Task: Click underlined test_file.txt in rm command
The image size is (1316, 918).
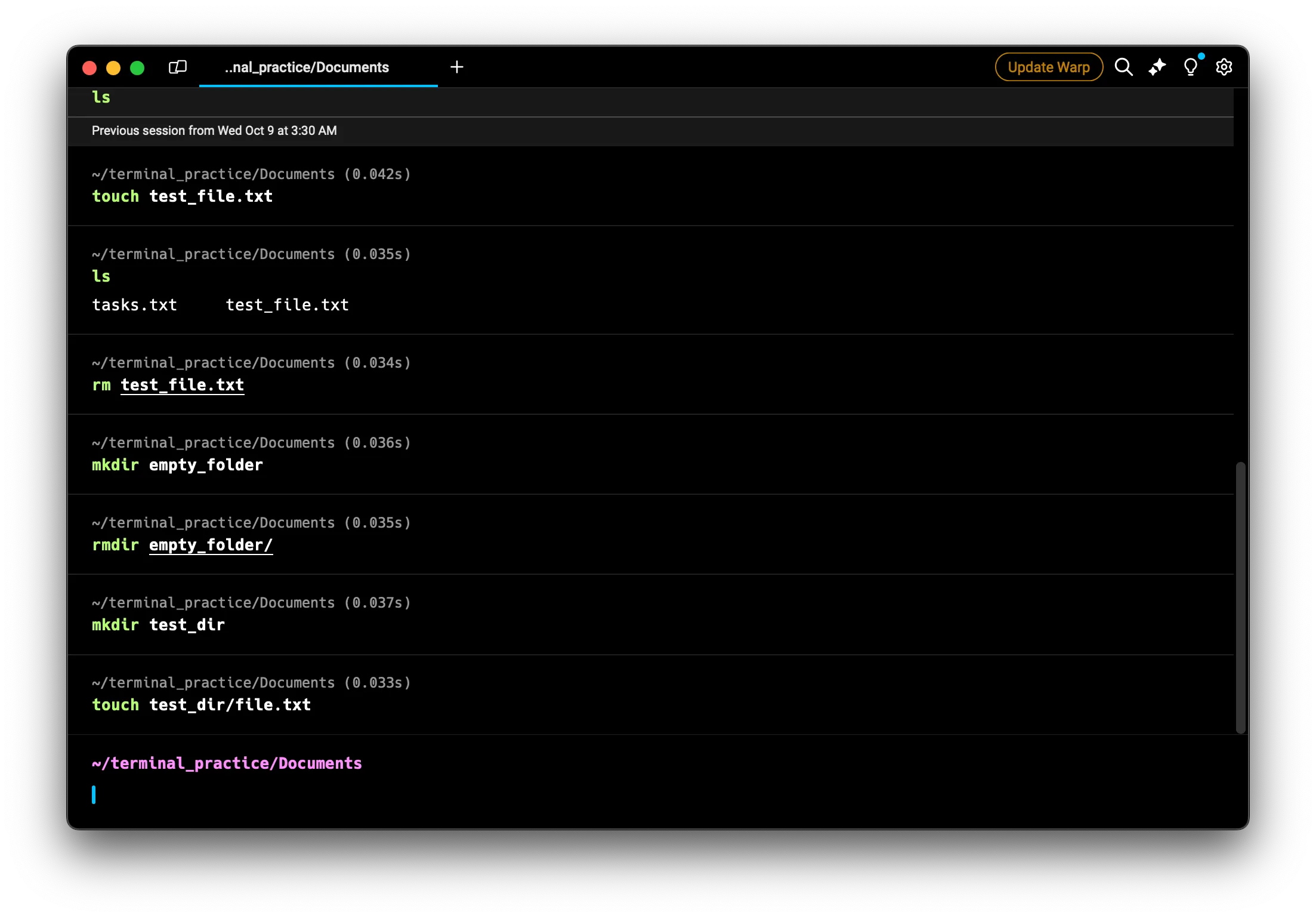Action: [182, 385]
